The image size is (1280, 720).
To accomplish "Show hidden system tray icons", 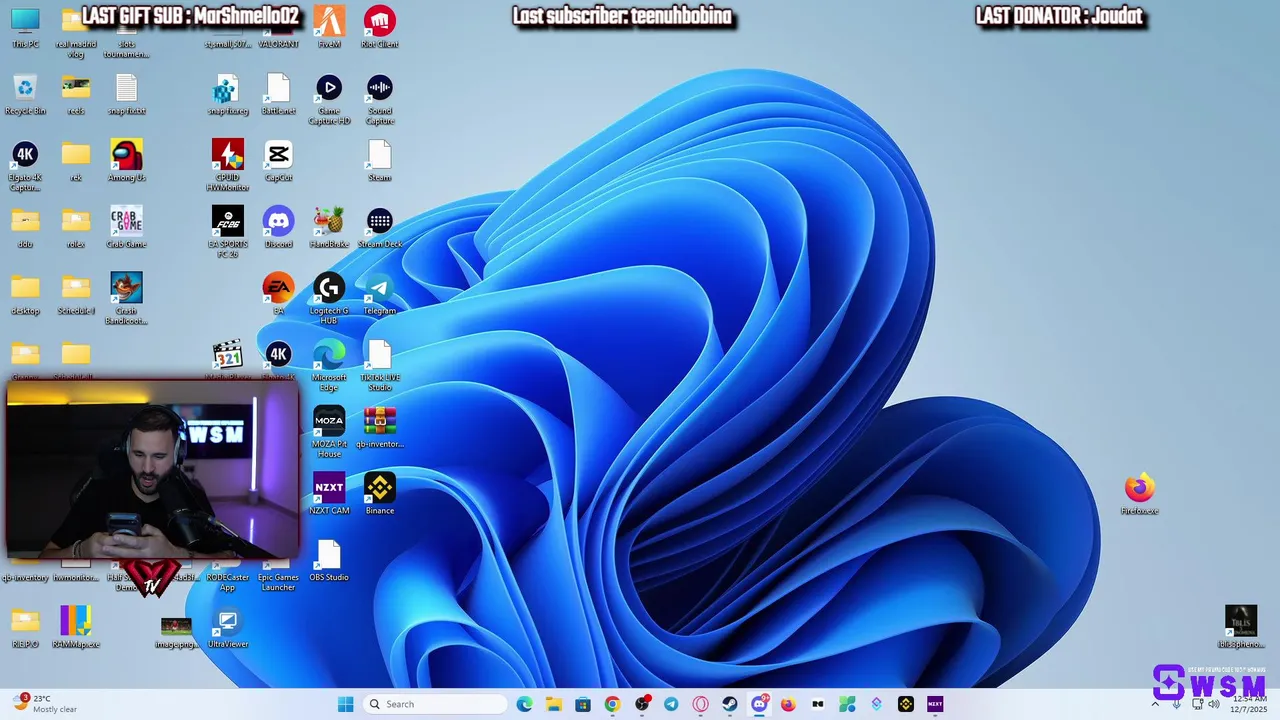I will 1156,704.
